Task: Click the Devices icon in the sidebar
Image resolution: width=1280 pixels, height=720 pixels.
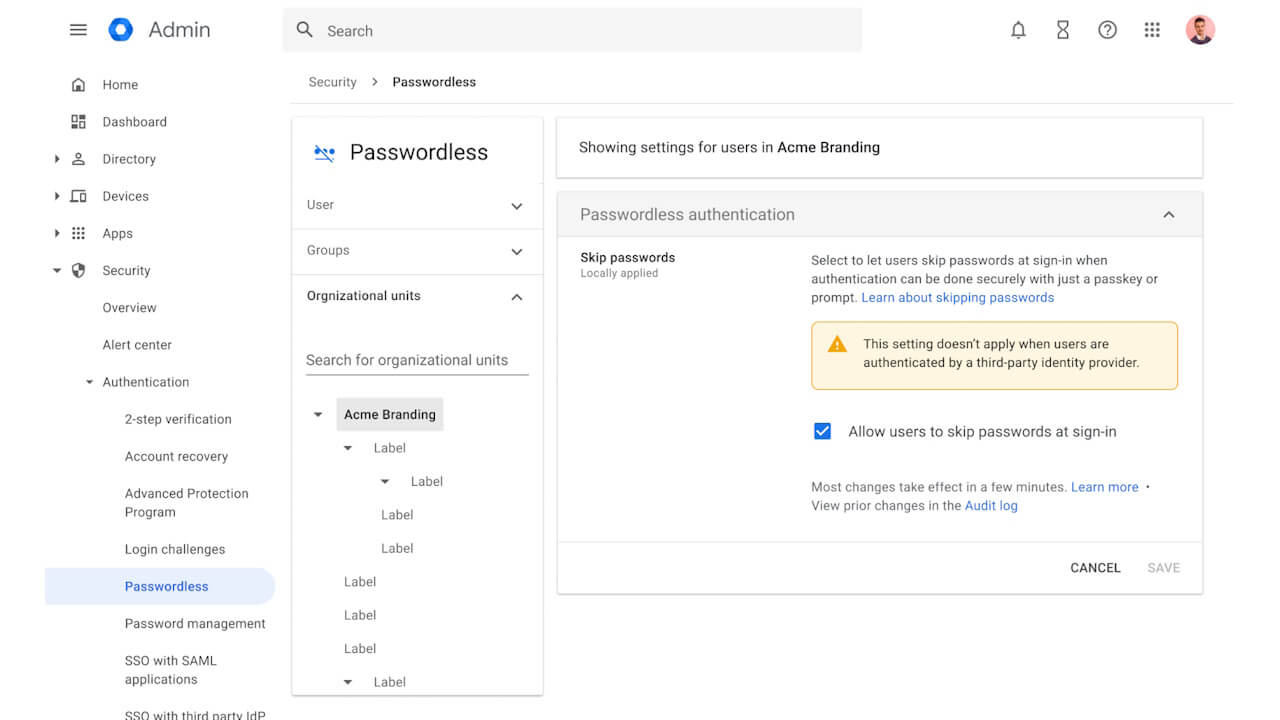Action: pos(78,196)
